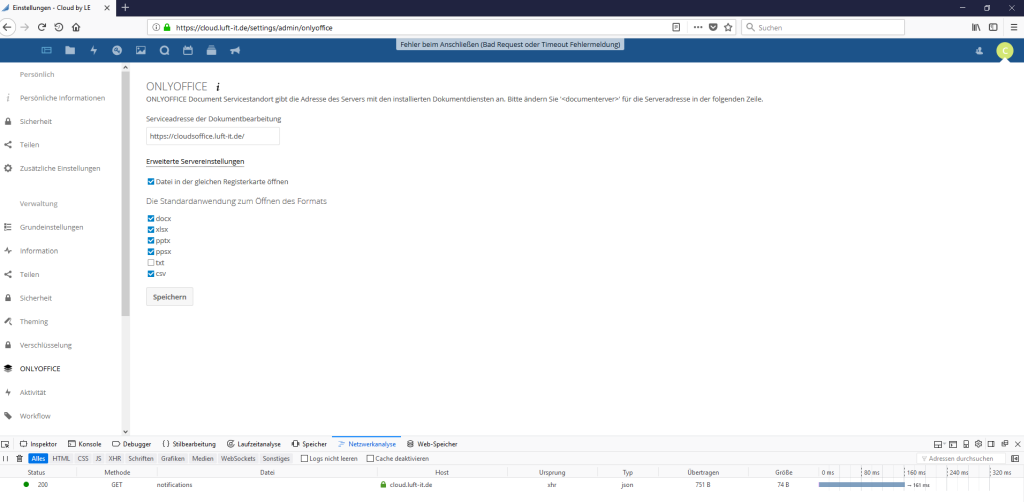The image size is (1024, 502).
Task: Open the Firefox hamburger menu
Action: tap(1014, 27)
